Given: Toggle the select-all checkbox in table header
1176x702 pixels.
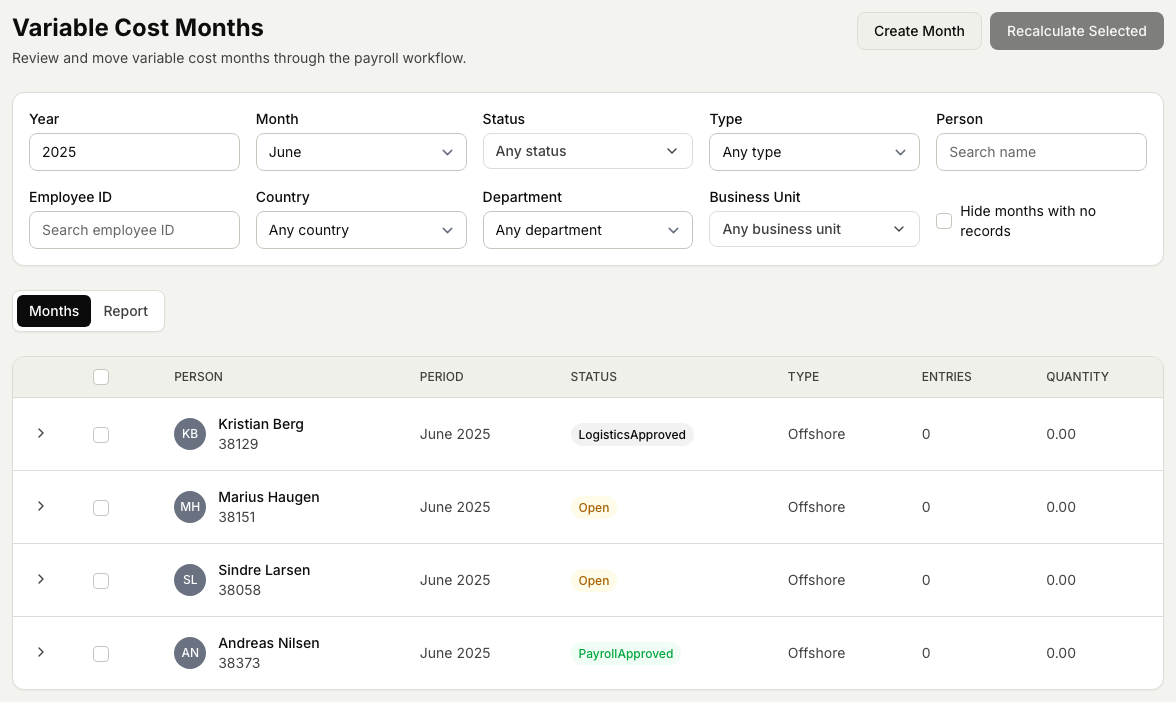Looking at the screenshot, I should tap(101, 377).
